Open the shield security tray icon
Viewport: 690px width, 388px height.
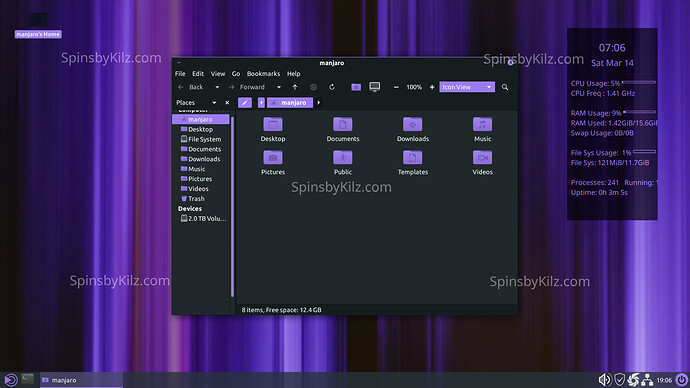point(620,380)
